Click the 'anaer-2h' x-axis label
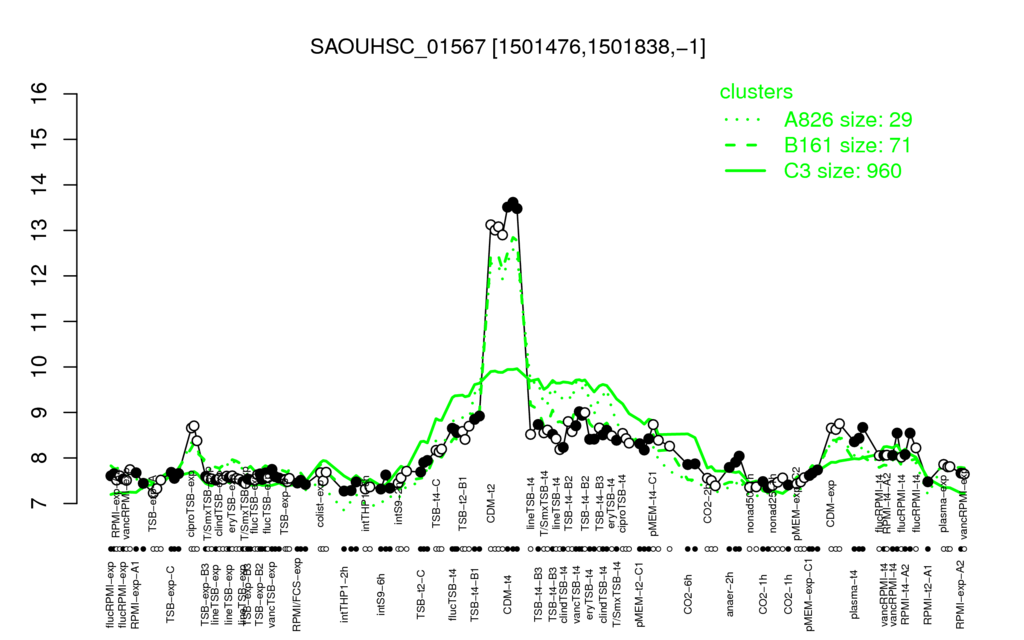The image size is (1024, 640). (x=729, y=594)
